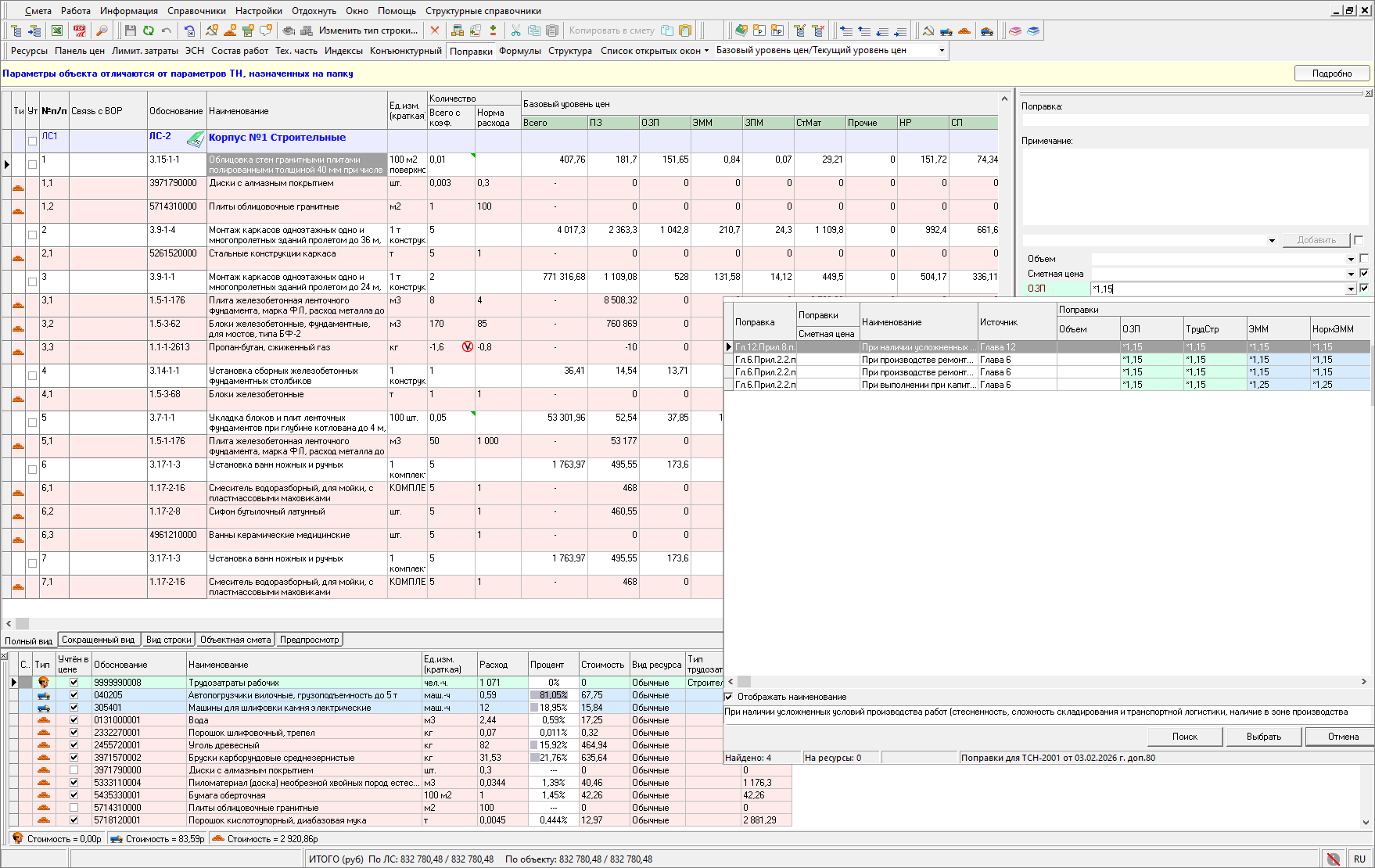Open the Справочники menu

196,11
